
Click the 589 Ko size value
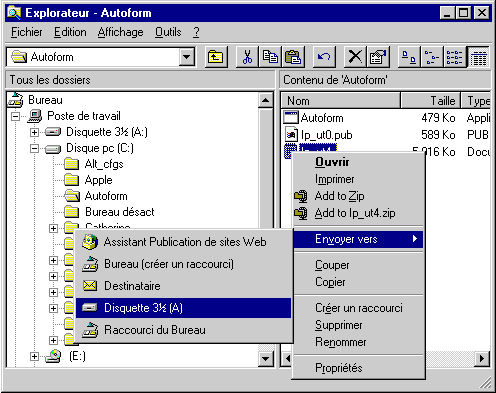438,135
